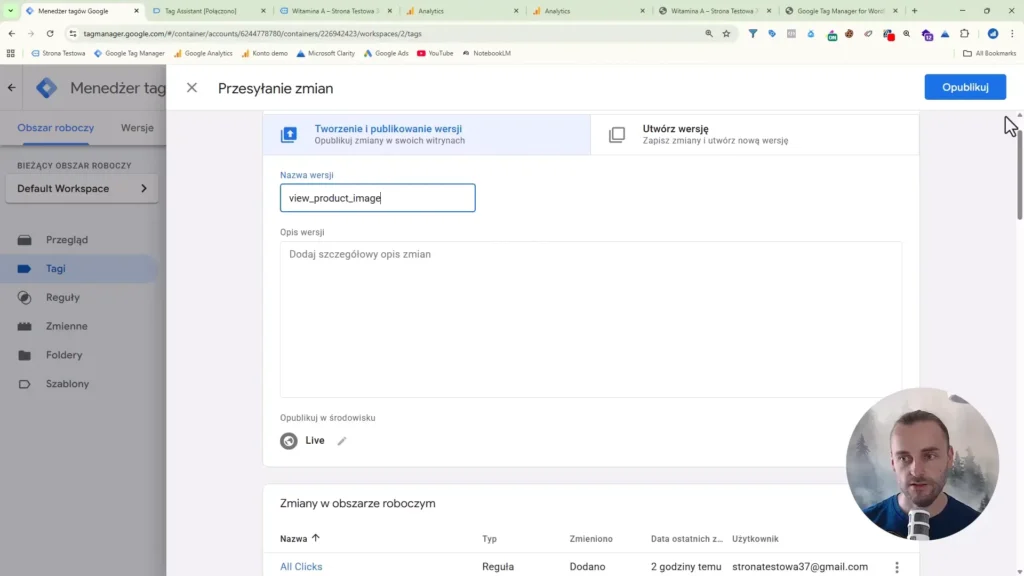Open YouTube bookmark

click(x=435, y=54)
